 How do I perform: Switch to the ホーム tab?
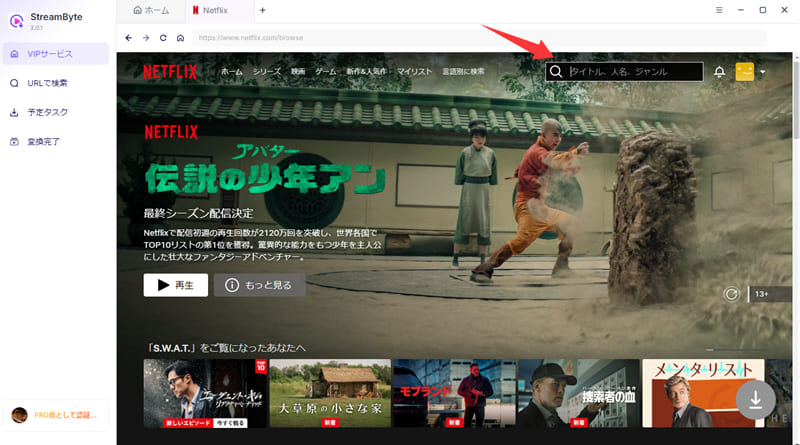[151, 10]
